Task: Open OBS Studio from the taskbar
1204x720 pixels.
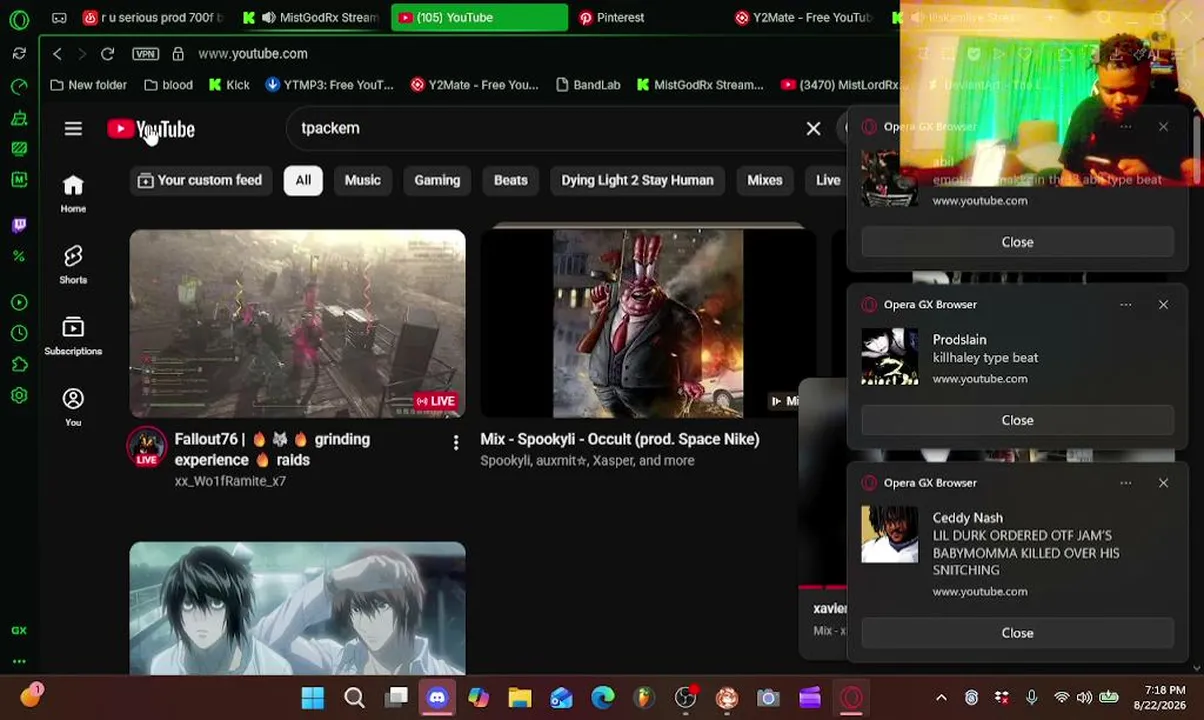Action: coord(685,697)
